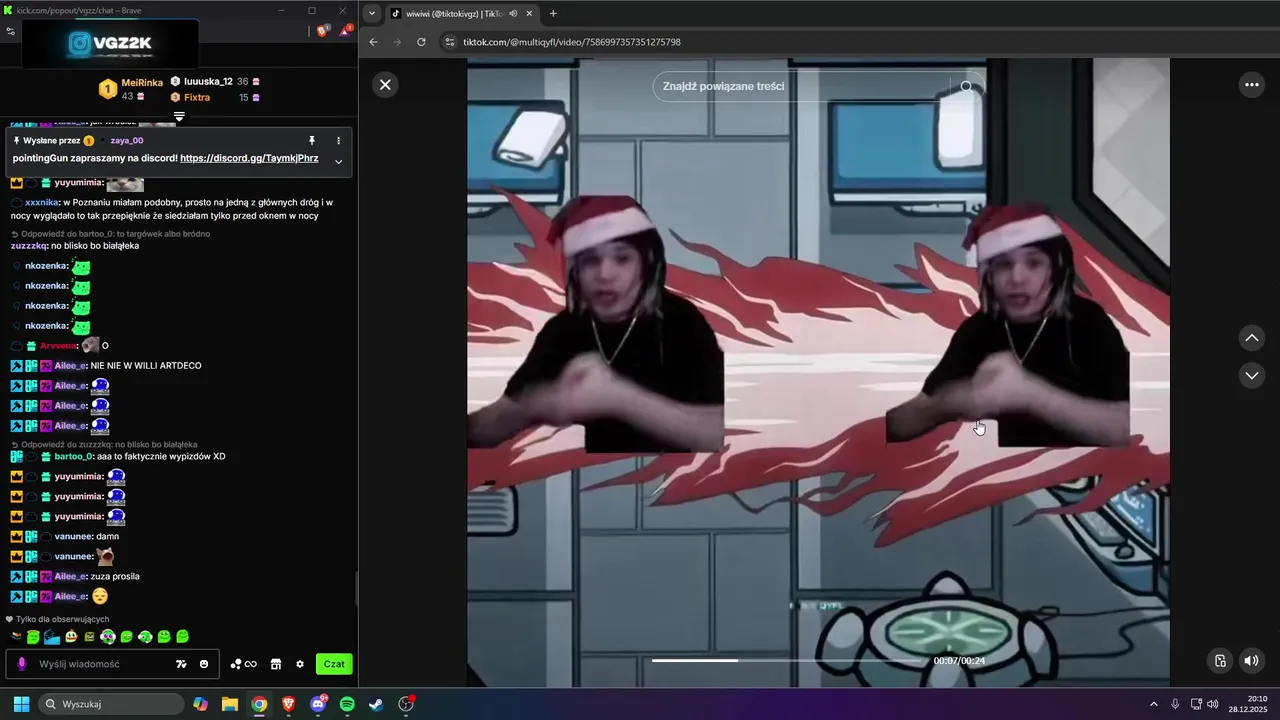Pick the first follower-only emote in emote row
This screenshot has height=720, width=1280.
(16, 637)
